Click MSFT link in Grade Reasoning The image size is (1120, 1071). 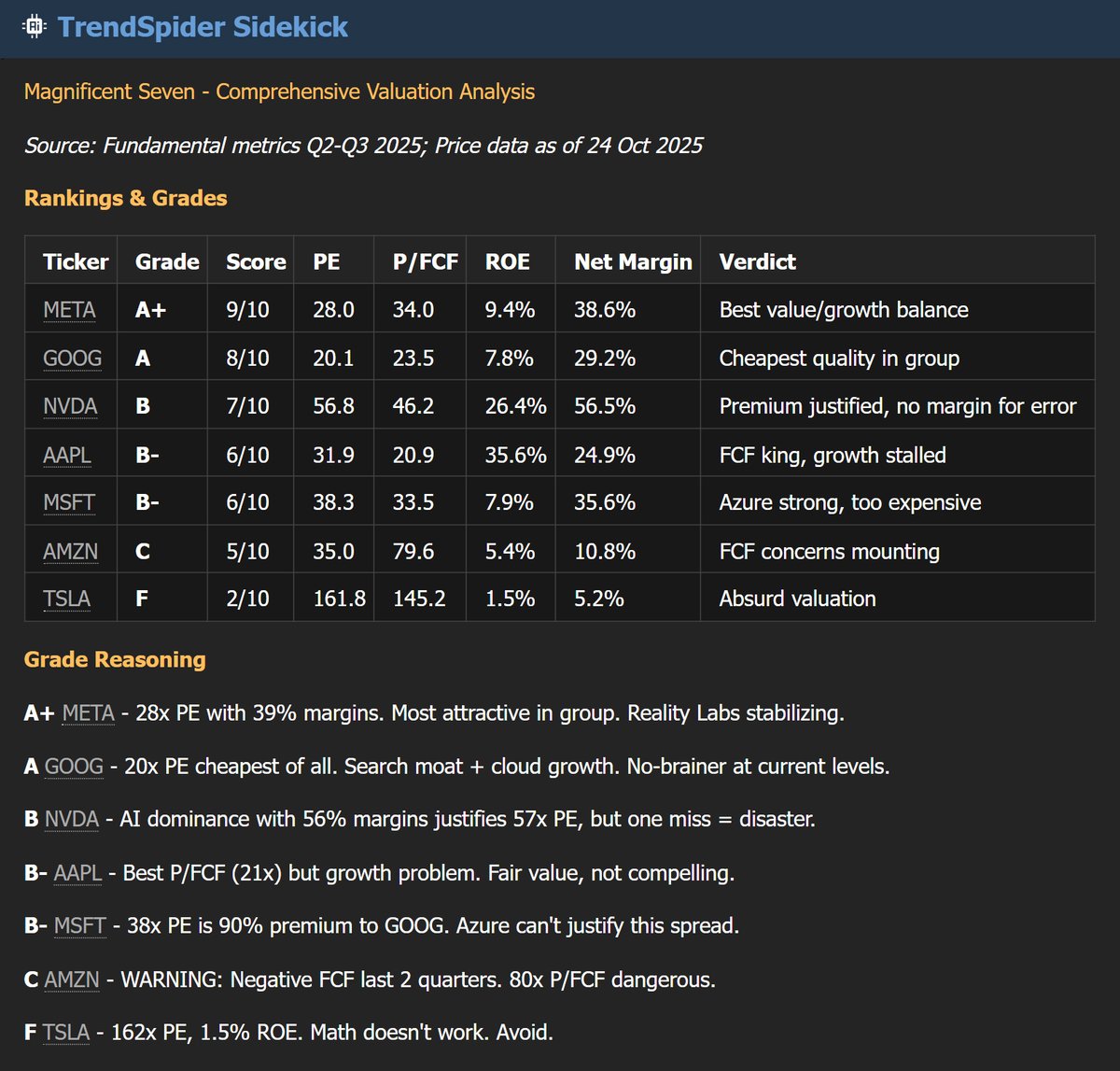click(x=80, y=926)
